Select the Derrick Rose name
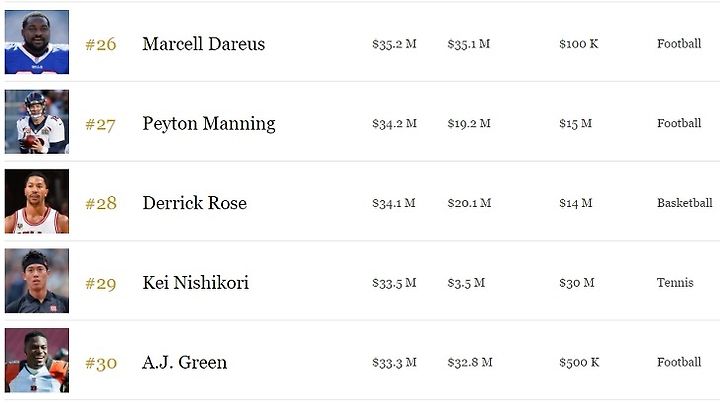720x404 pixels. coord(195,203)
